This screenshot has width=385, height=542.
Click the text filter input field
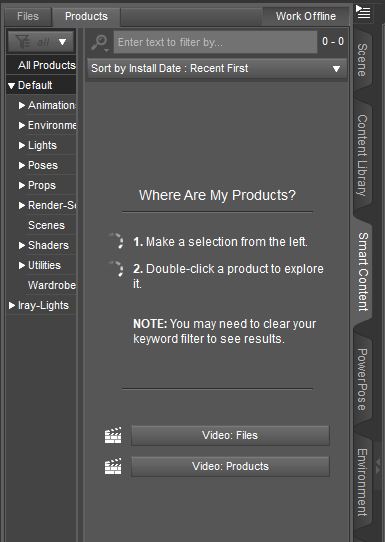coord(215,42)
